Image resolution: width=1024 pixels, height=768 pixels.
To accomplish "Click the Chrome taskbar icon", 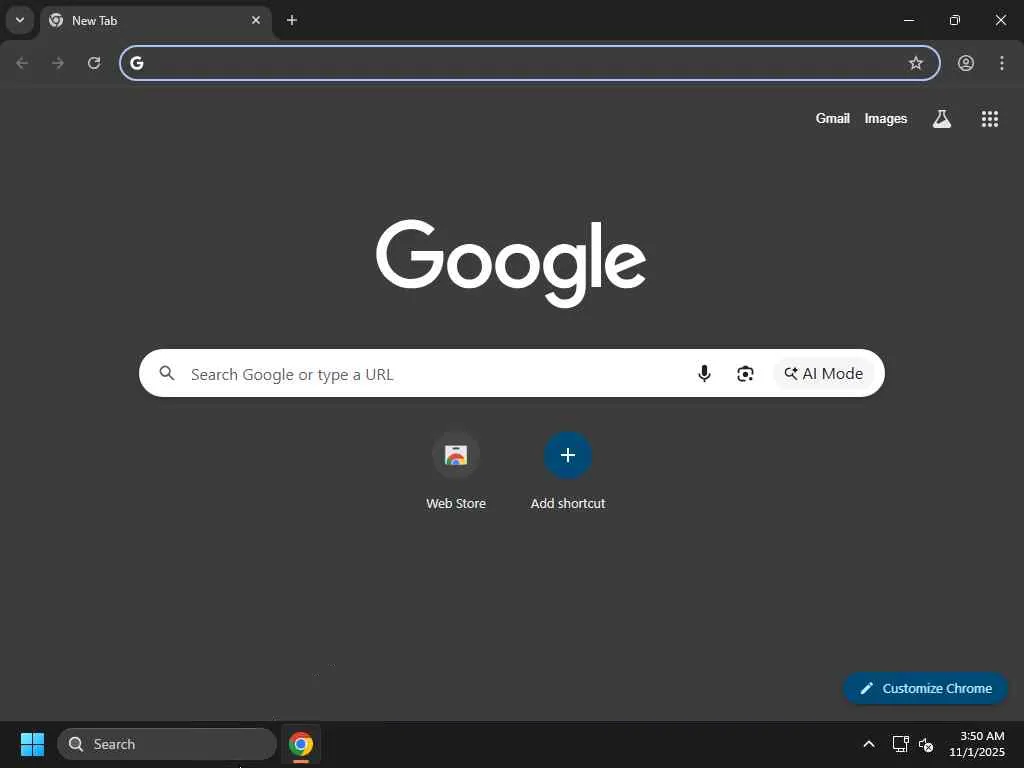I will tap(300, 744).
